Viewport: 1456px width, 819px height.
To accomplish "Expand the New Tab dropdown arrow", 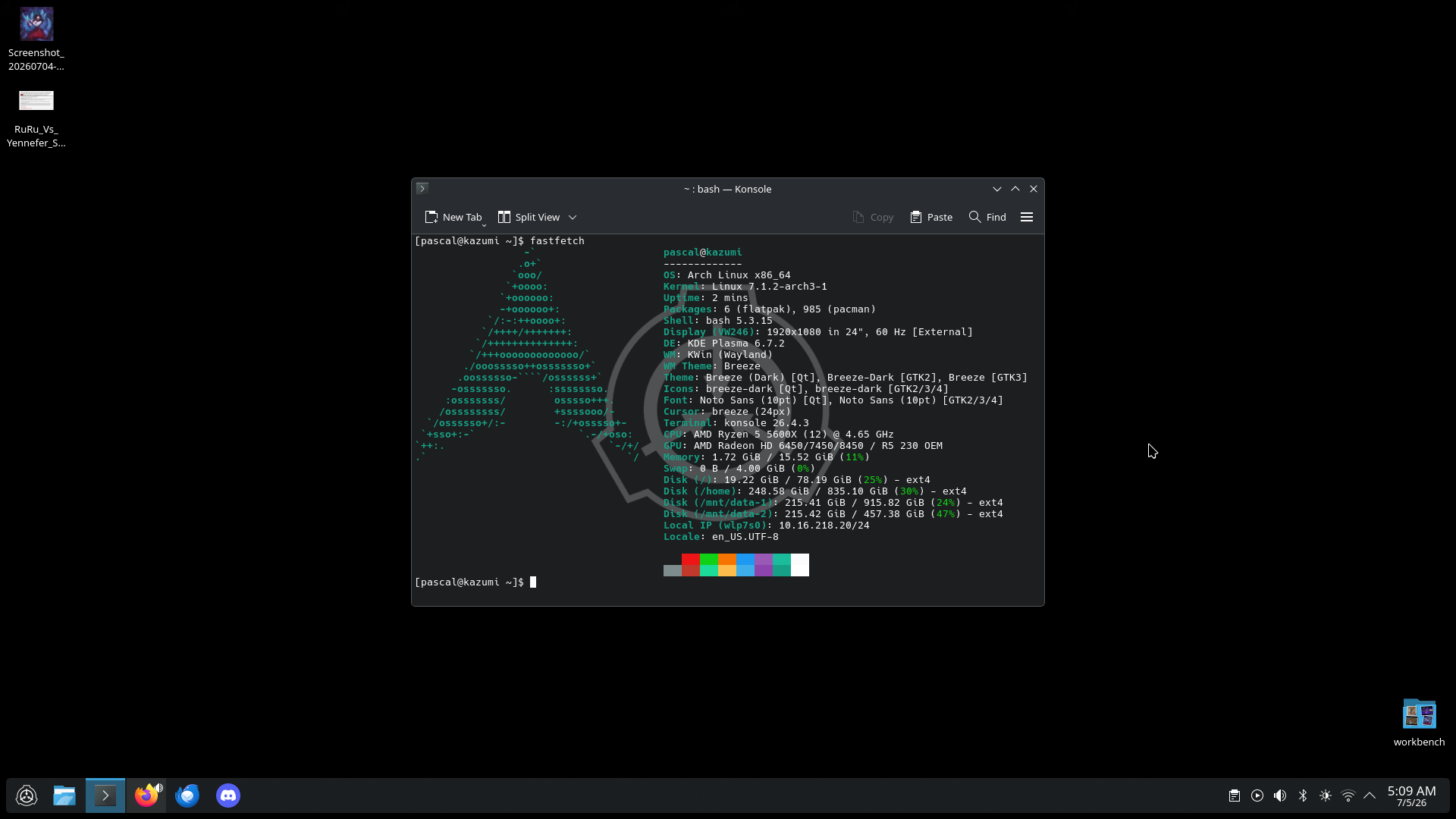I will pos(484,225).
